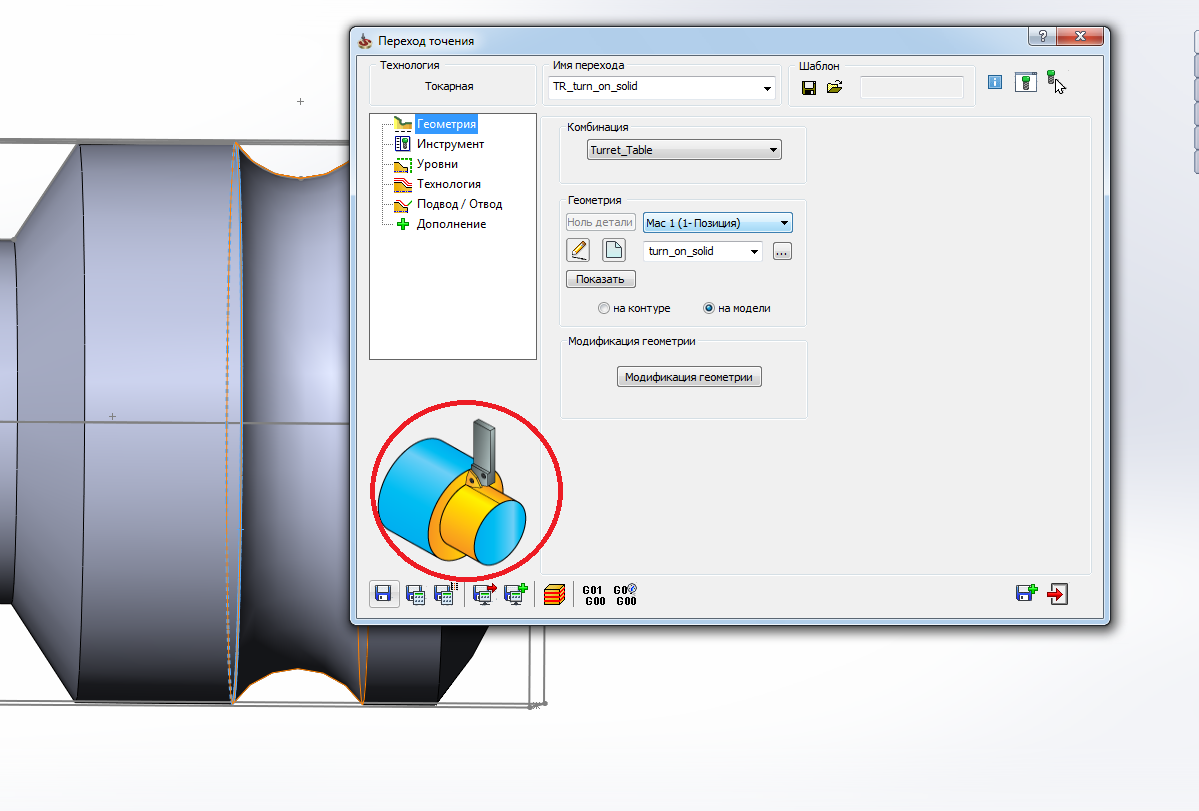Click the Save operation floppy icon
This screenshot has height=811, width=1199.
click(x=384, y=594)
